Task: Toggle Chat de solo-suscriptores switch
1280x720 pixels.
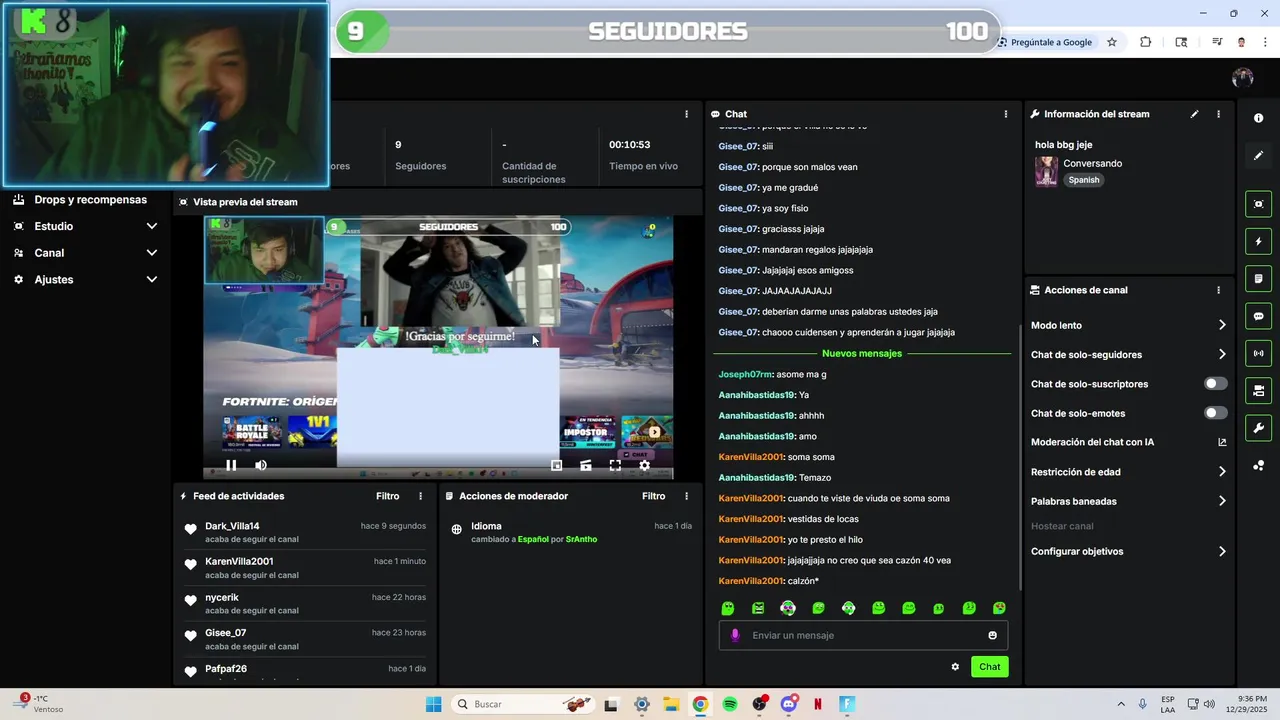Action: click(1215, 384)
